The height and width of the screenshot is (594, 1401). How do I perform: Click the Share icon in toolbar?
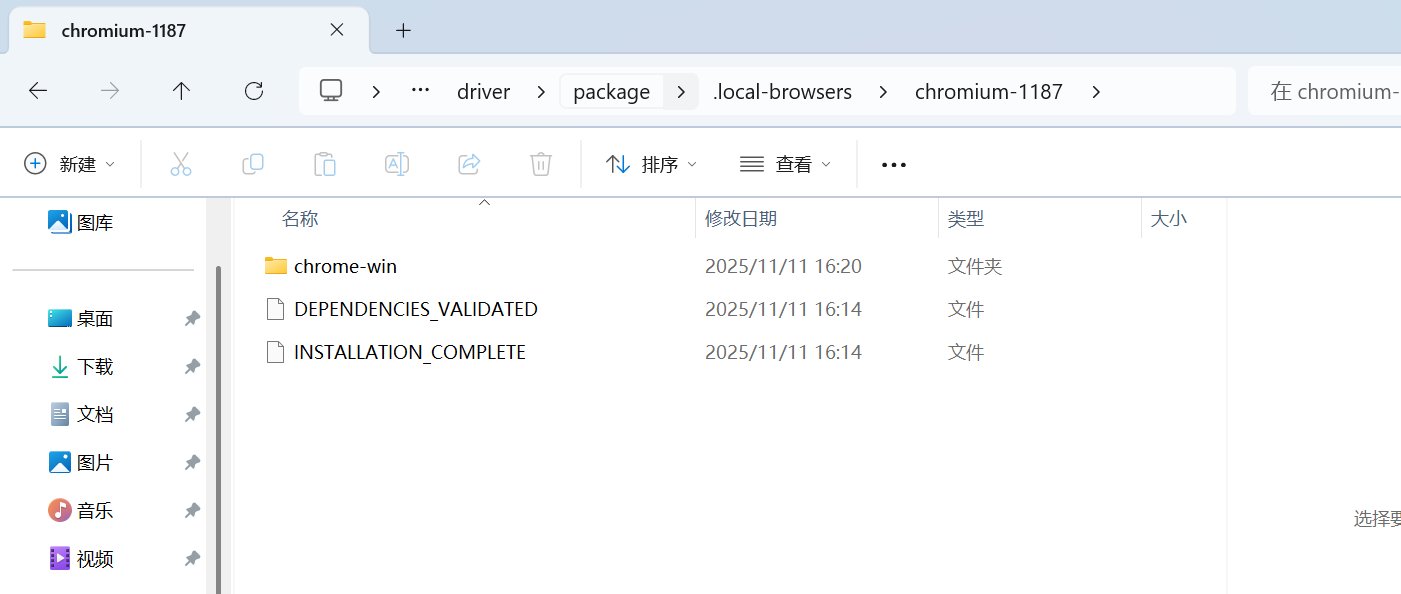click(469, 164)
